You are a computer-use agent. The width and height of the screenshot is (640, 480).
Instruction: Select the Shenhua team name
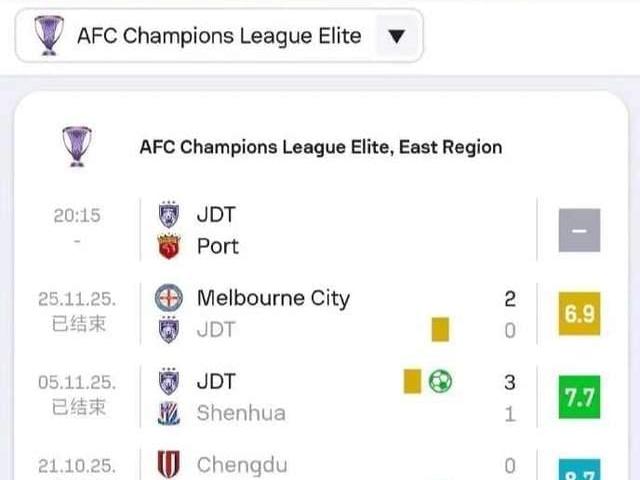(x=241, y=413)
